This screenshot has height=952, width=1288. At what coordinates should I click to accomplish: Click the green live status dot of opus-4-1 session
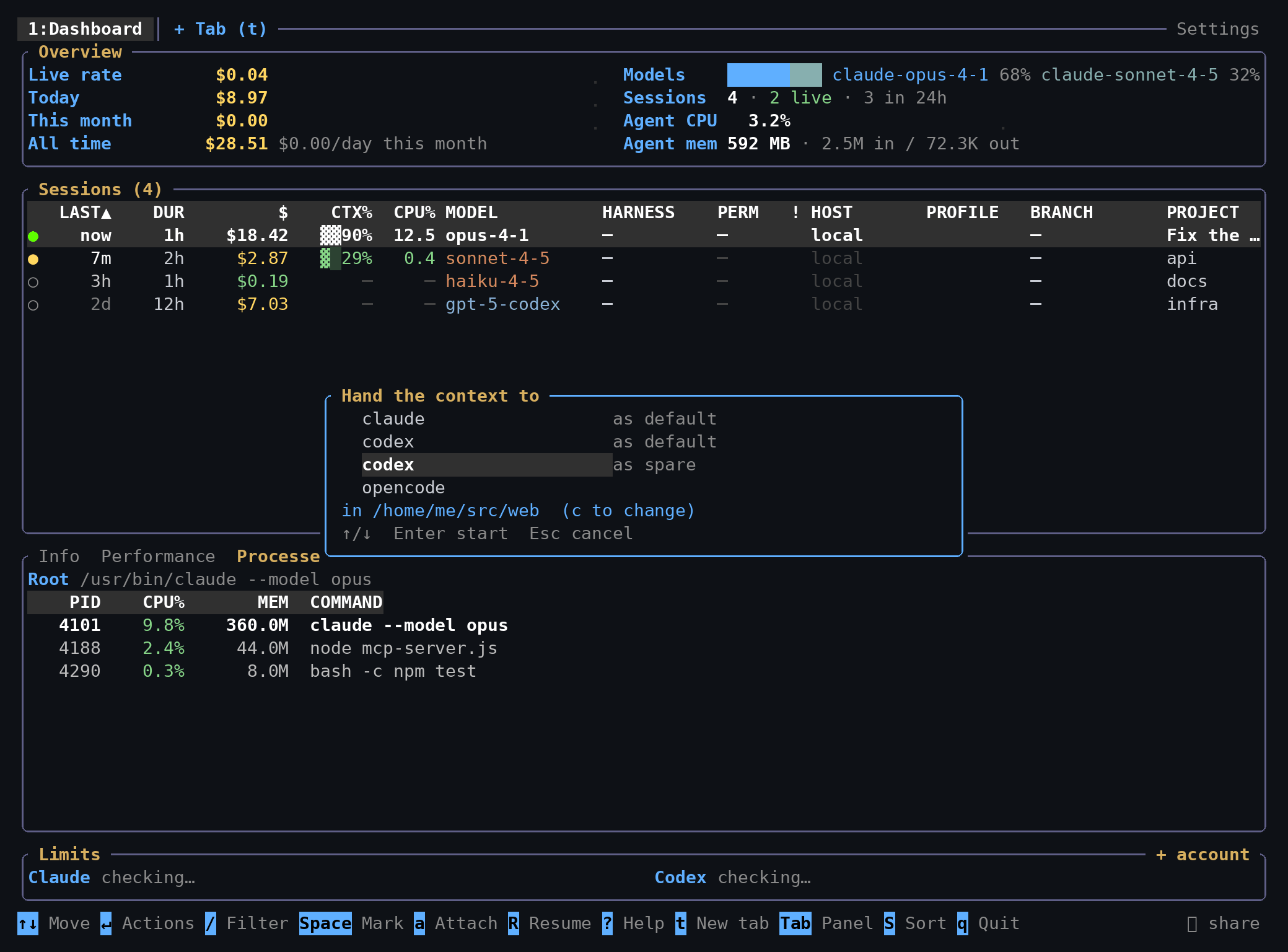[x=33, y=236]
